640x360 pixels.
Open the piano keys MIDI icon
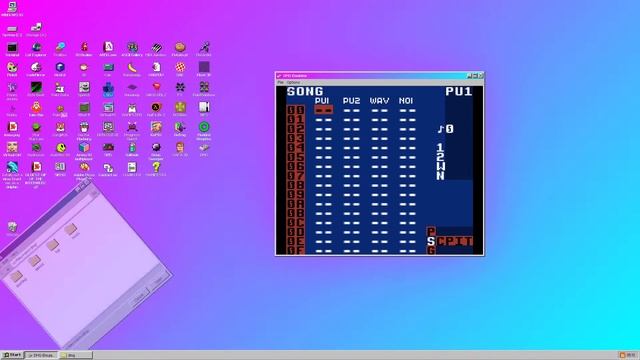tap(156, 47)
